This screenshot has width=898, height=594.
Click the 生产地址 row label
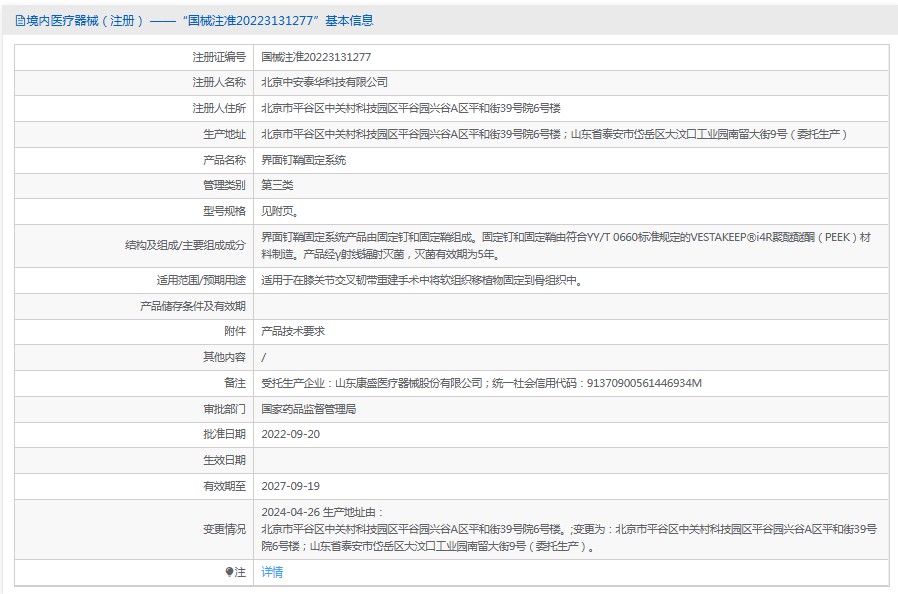coord(224,134)
